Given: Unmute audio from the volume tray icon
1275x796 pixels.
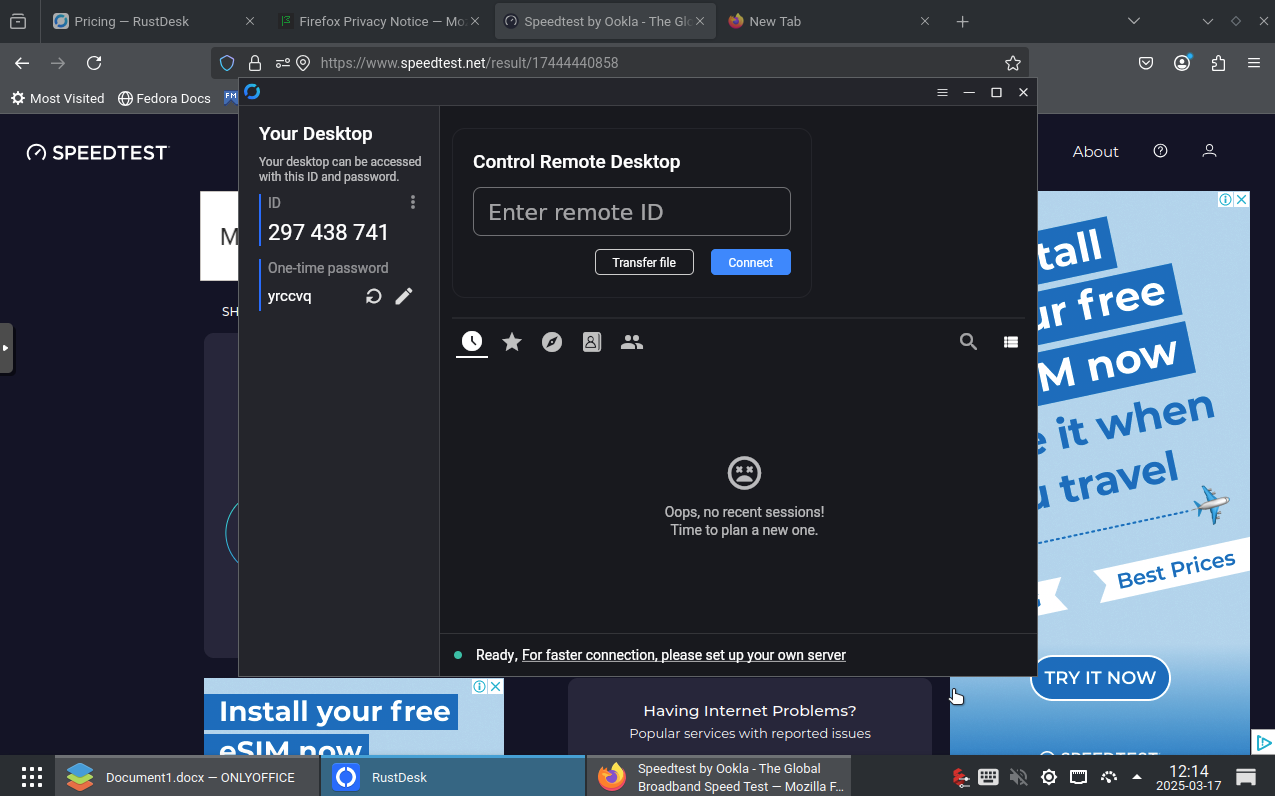Looking at the screenshot, I should tap(1018, 777).
